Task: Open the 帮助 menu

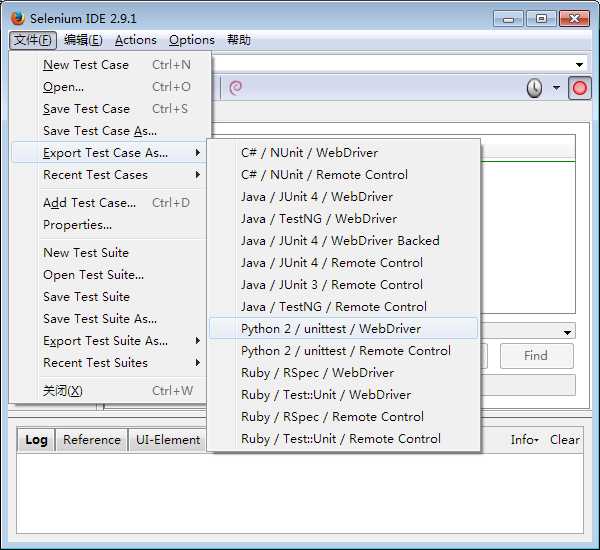Action: tap(239, 40)
